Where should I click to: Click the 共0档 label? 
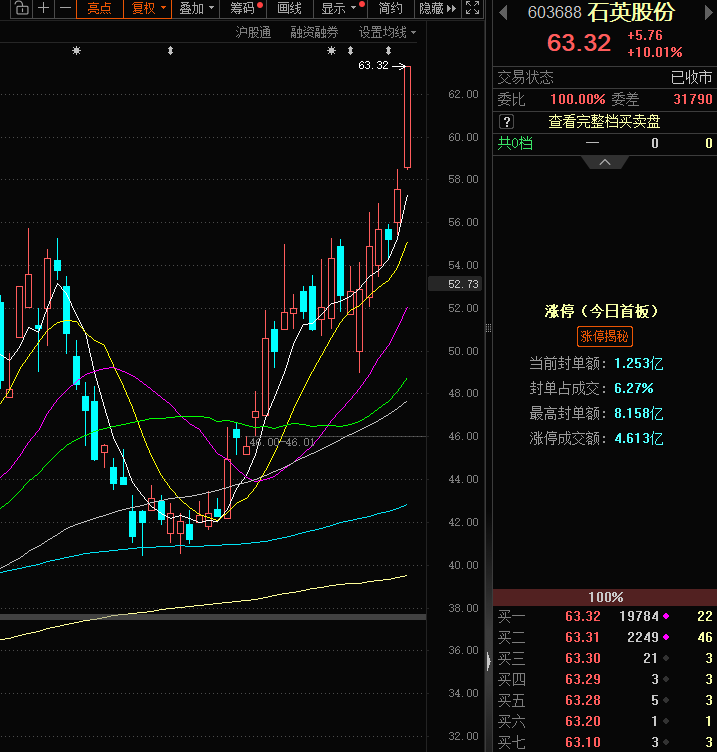click(515, 143)
